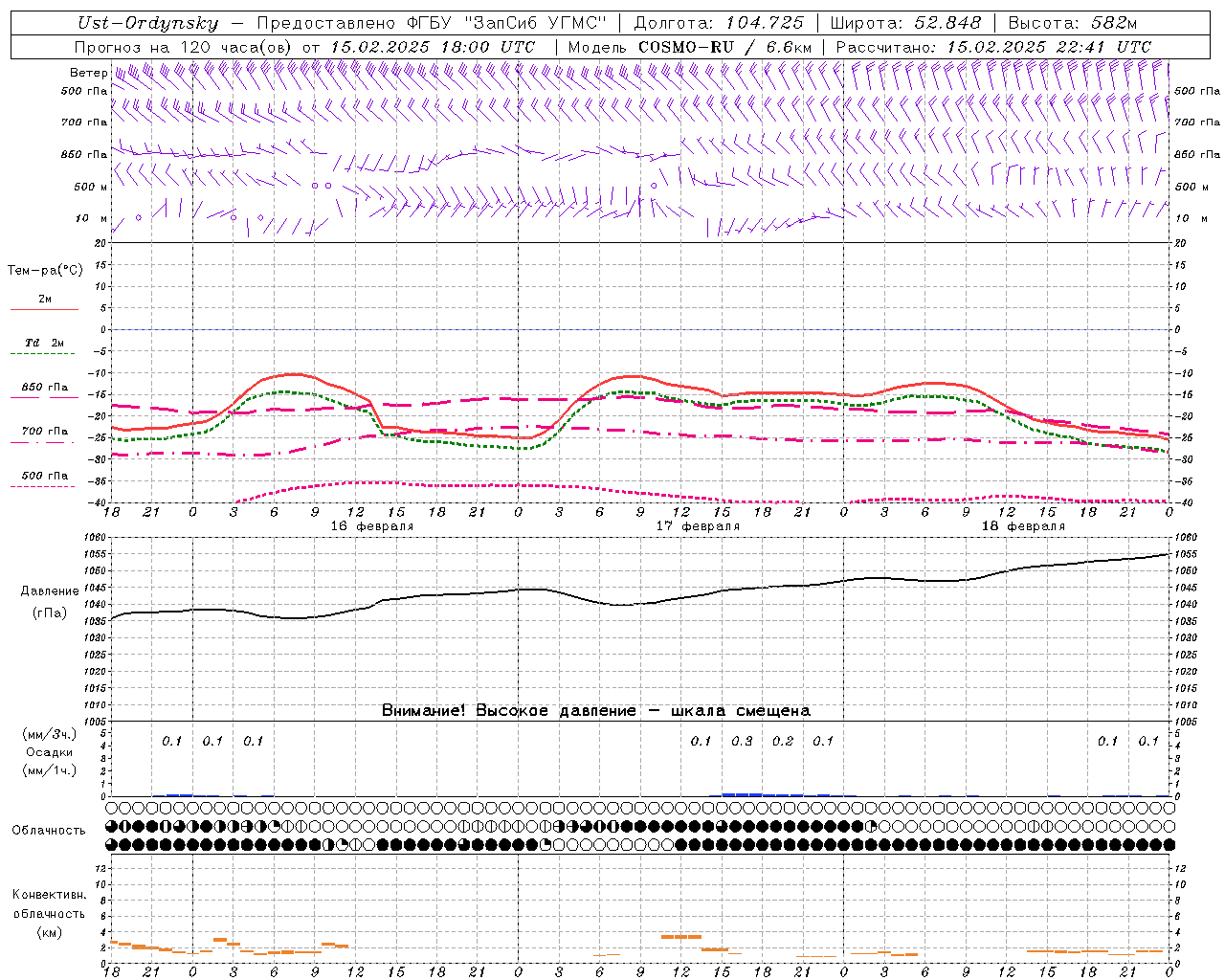
Task: Click the 18 февраля date label
Action: pyautogui.click(x=1023, y=526)
